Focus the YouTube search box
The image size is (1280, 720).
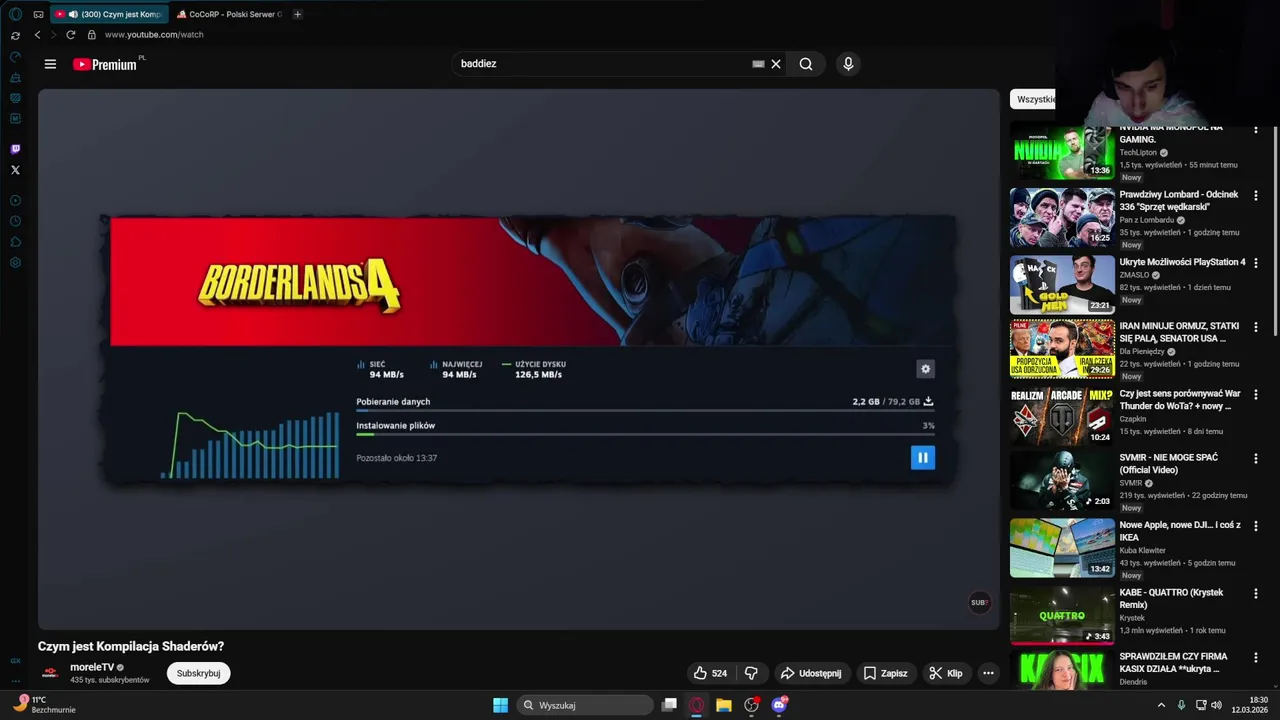click(x=600, y=64)
